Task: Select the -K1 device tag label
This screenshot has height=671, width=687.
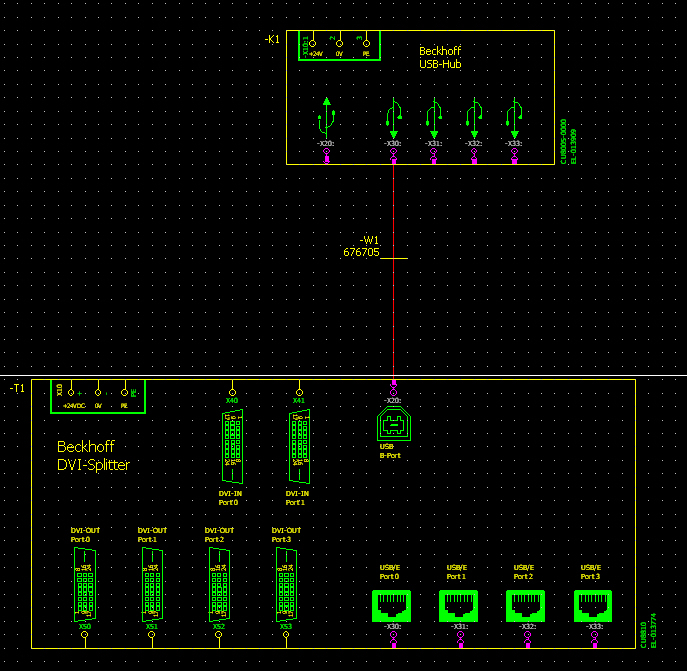Action: coord(272,39)
